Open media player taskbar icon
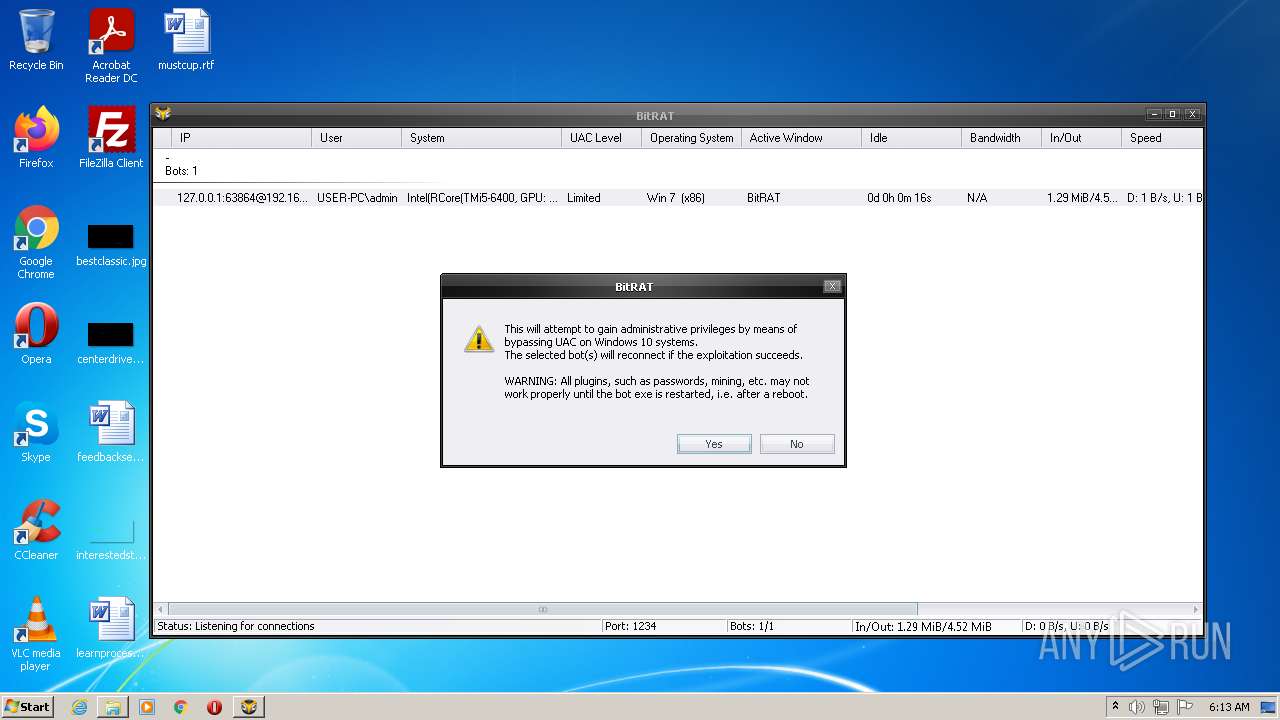 pos(147,707)
